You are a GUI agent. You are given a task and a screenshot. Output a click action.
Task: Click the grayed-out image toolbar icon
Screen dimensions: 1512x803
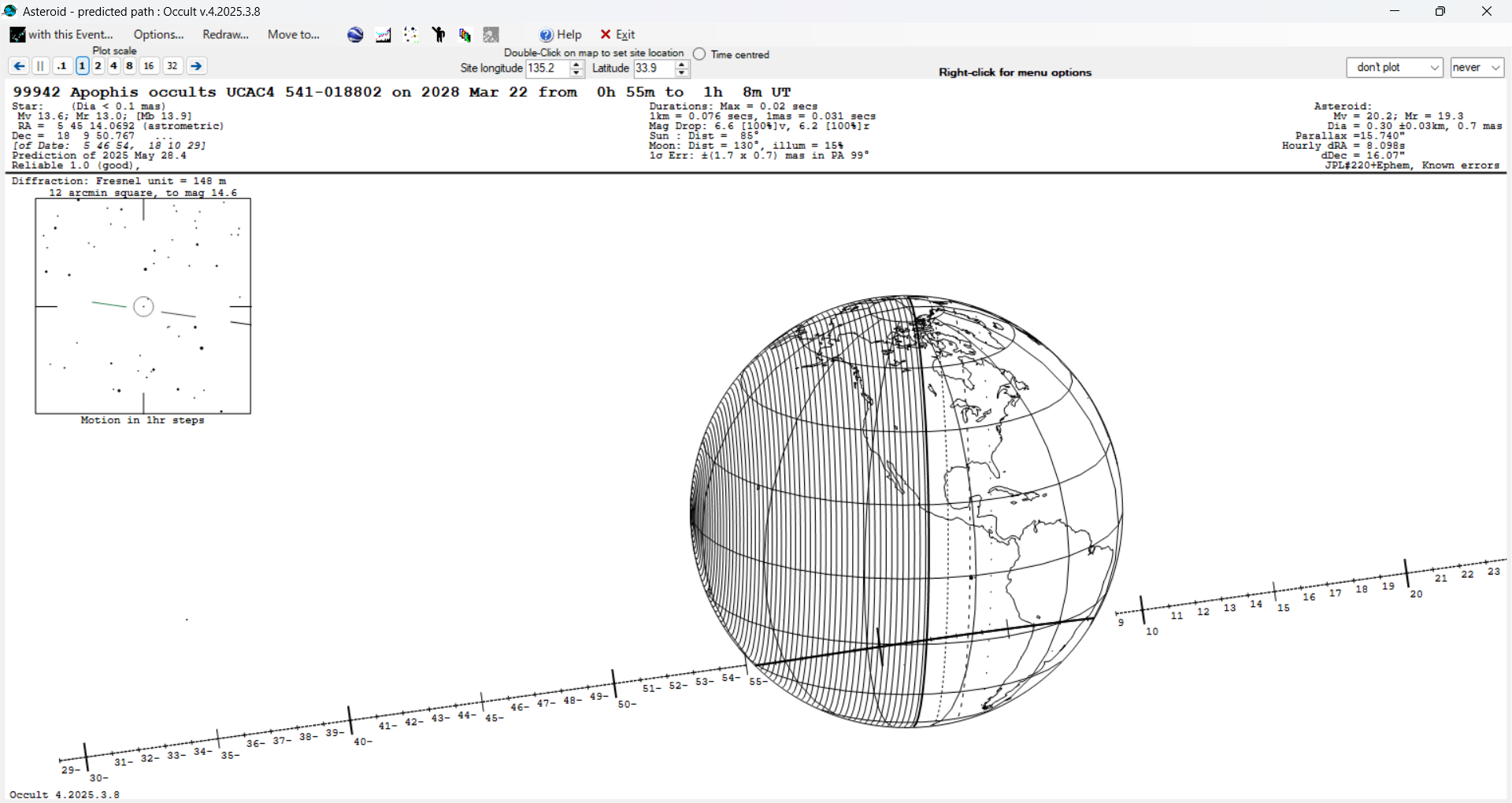pos(491,35)
